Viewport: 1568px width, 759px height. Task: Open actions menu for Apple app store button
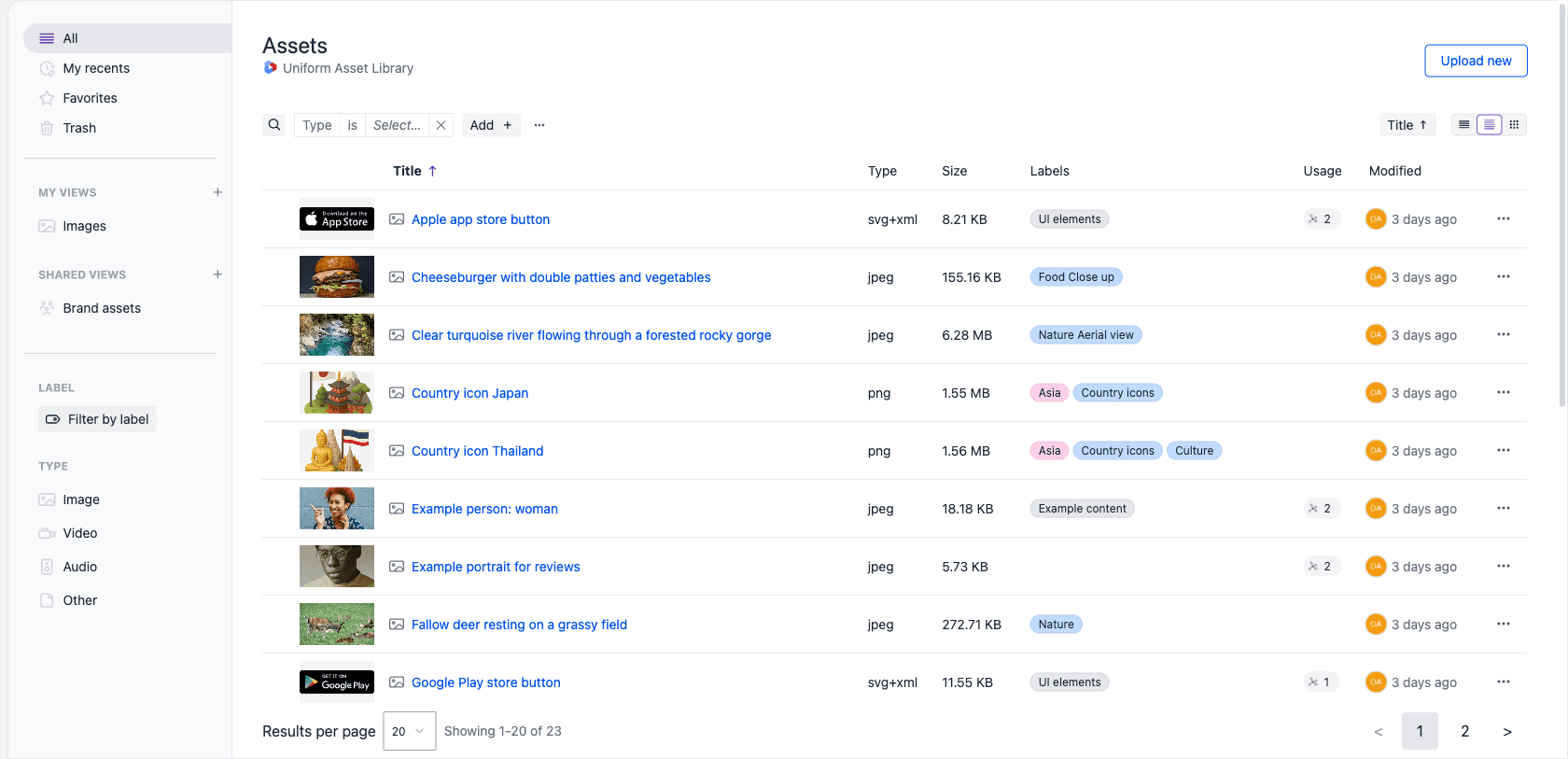1504,218
